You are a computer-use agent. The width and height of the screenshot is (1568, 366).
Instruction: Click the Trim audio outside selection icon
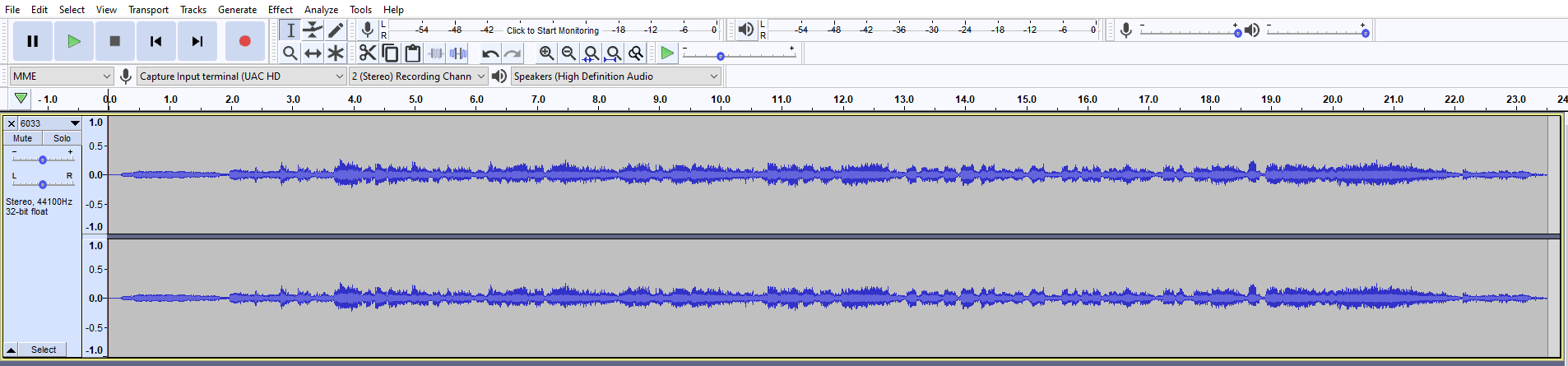click(x=435, y=53)
